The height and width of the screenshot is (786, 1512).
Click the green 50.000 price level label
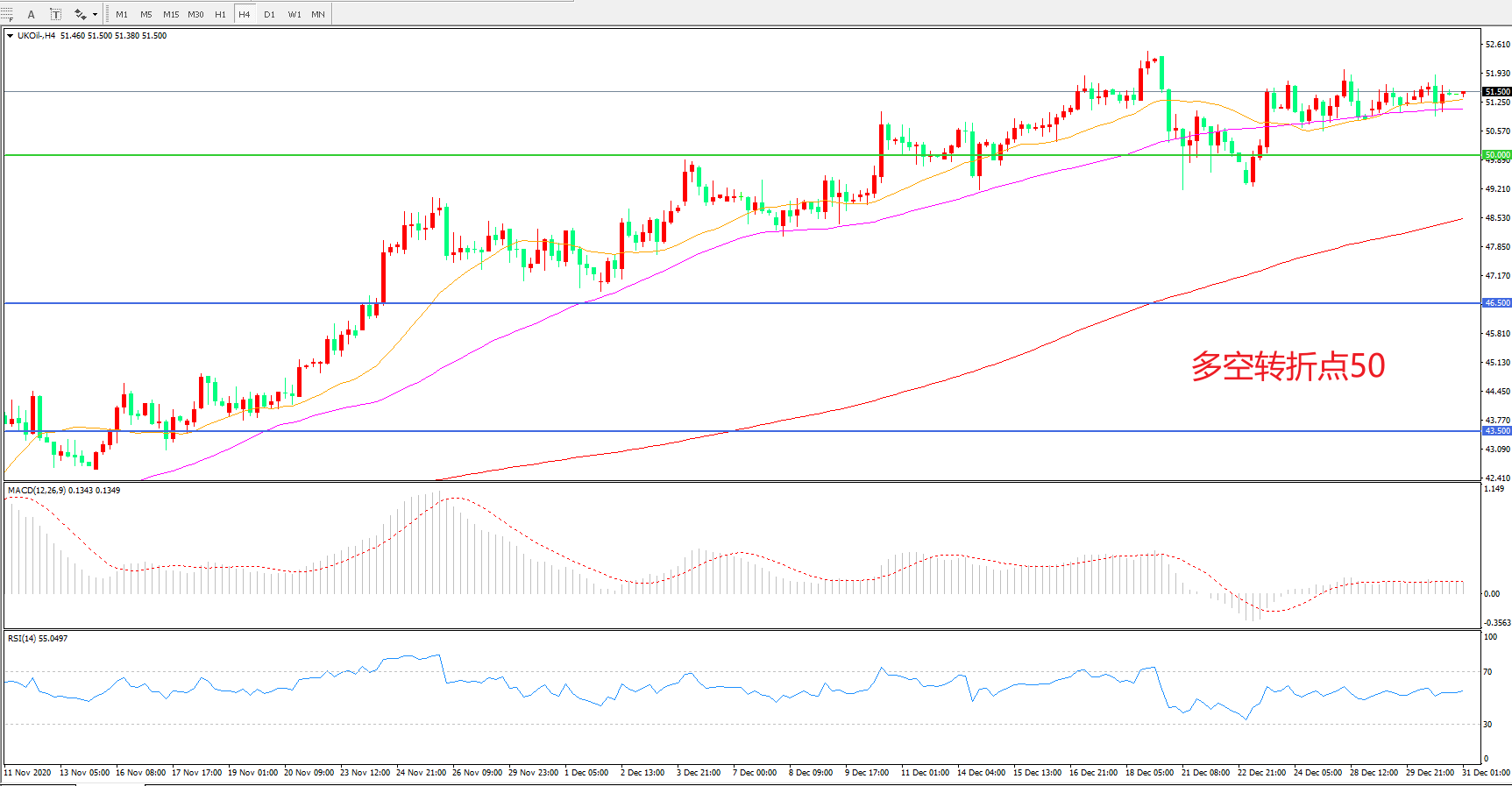tap(1496, 155)
